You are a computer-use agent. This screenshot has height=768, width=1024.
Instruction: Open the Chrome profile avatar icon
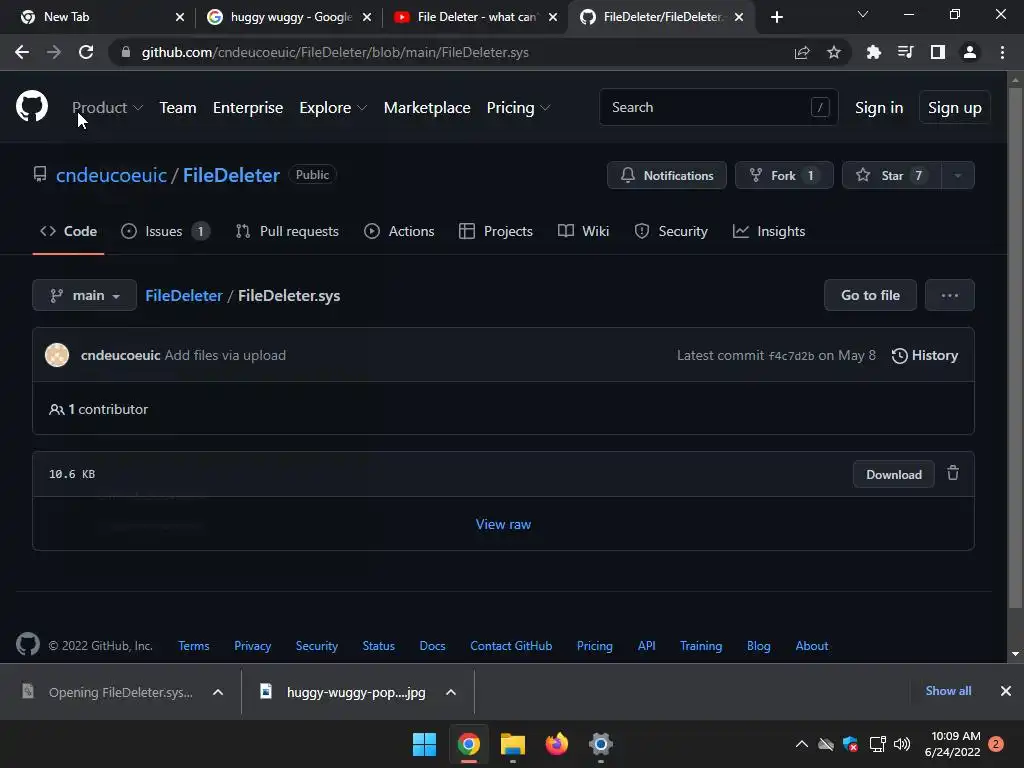point(970,52)
